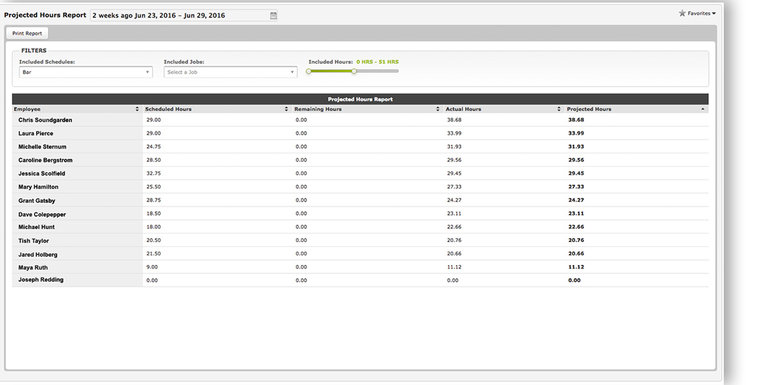This screenshot has width=770, height=385.
Task: Click the 27.33 Projected Hours value
Action: point(576,187)
